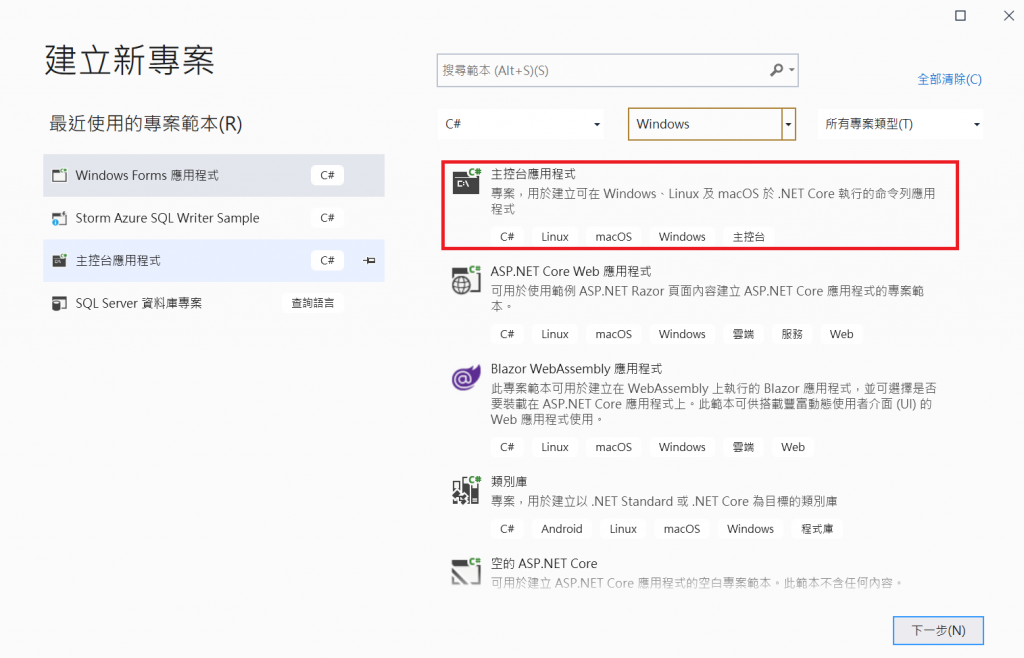Maximize the new project dialog window
Viewport: 1024px width, 658px height.
click(961, 15)
